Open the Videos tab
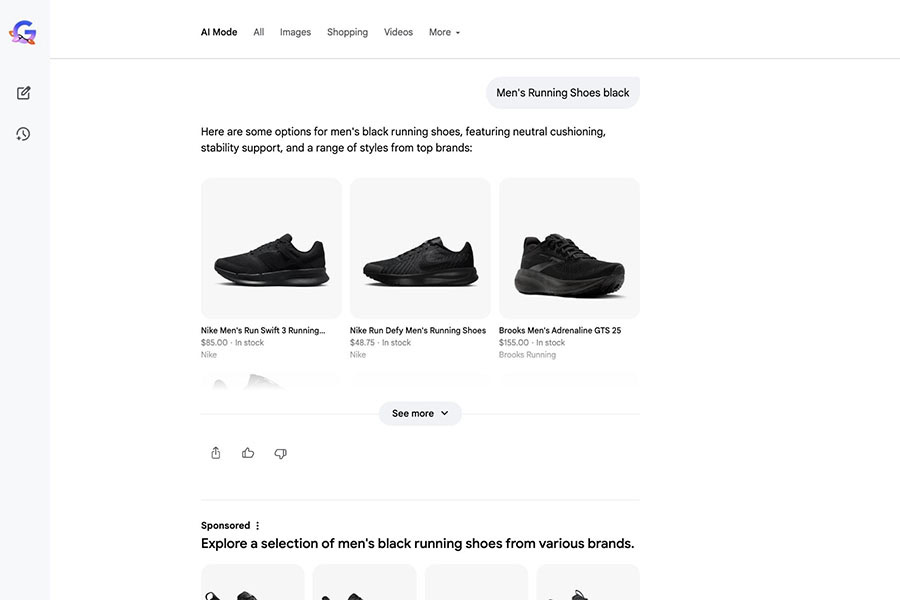The height and width of the screenshot is (600, 900). click(398, 32)
